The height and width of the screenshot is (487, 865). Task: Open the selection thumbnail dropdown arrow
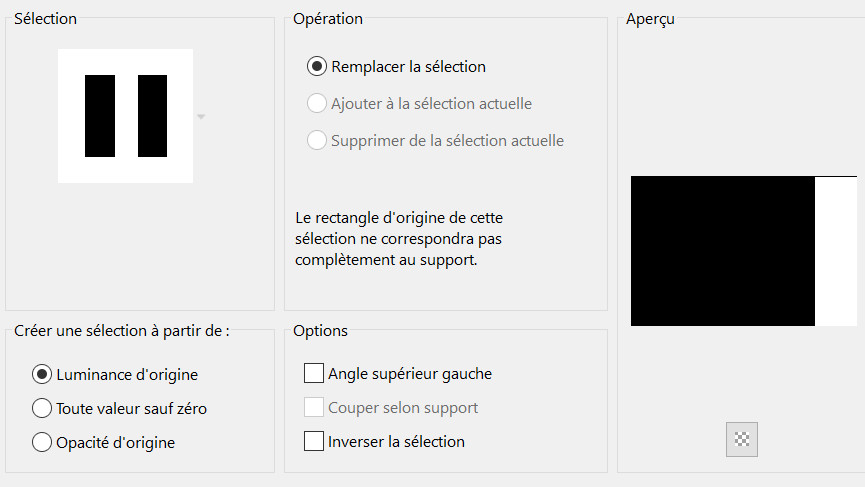(x=201, y=117)
